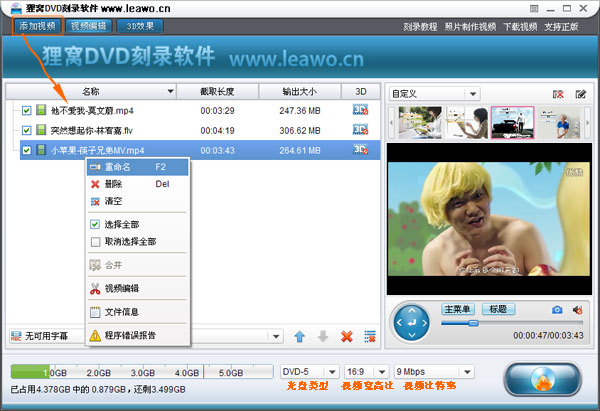Click the disc capacity usage bar
The height and width of the screenshot is (411, 600).
click(142, 372)
